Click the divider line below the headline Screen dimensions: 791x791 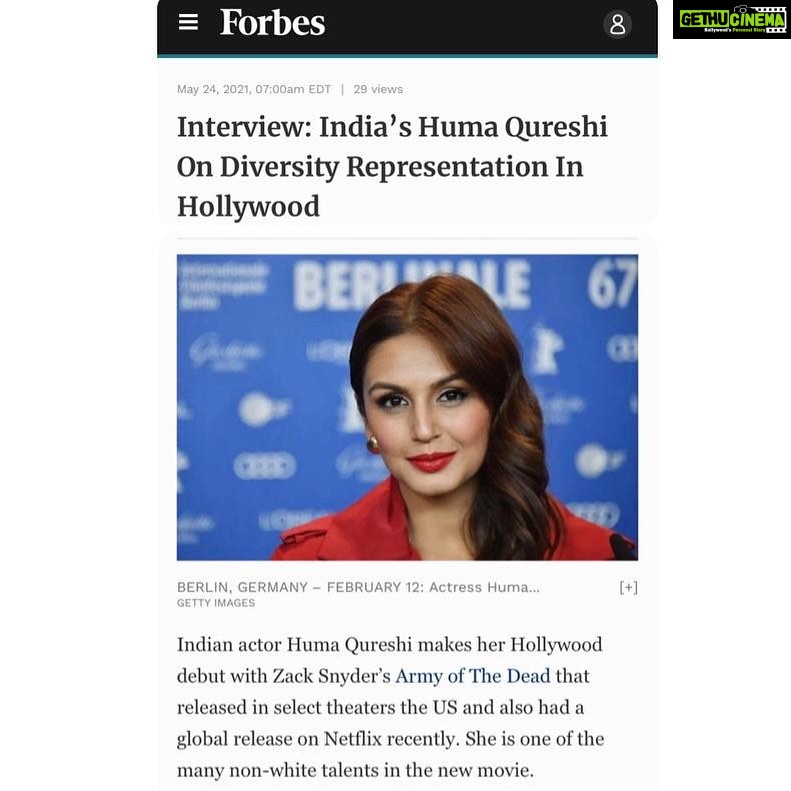407,237
